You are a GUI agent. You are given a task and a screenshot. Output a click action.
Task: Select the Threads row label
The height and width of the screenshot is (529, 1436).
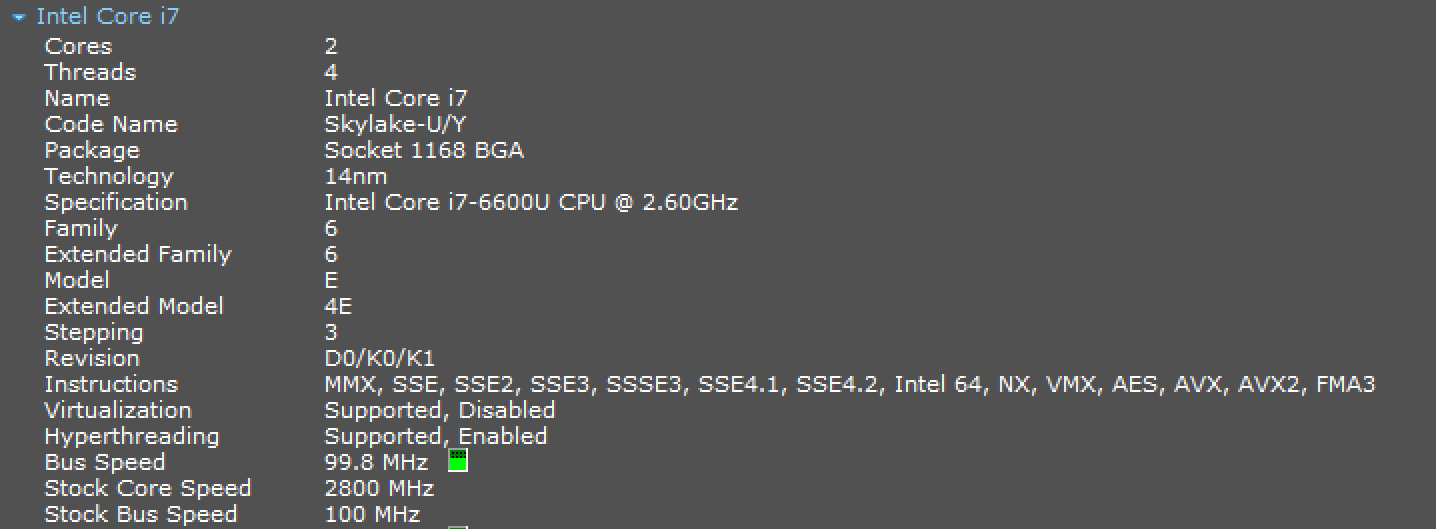point(90,72)
